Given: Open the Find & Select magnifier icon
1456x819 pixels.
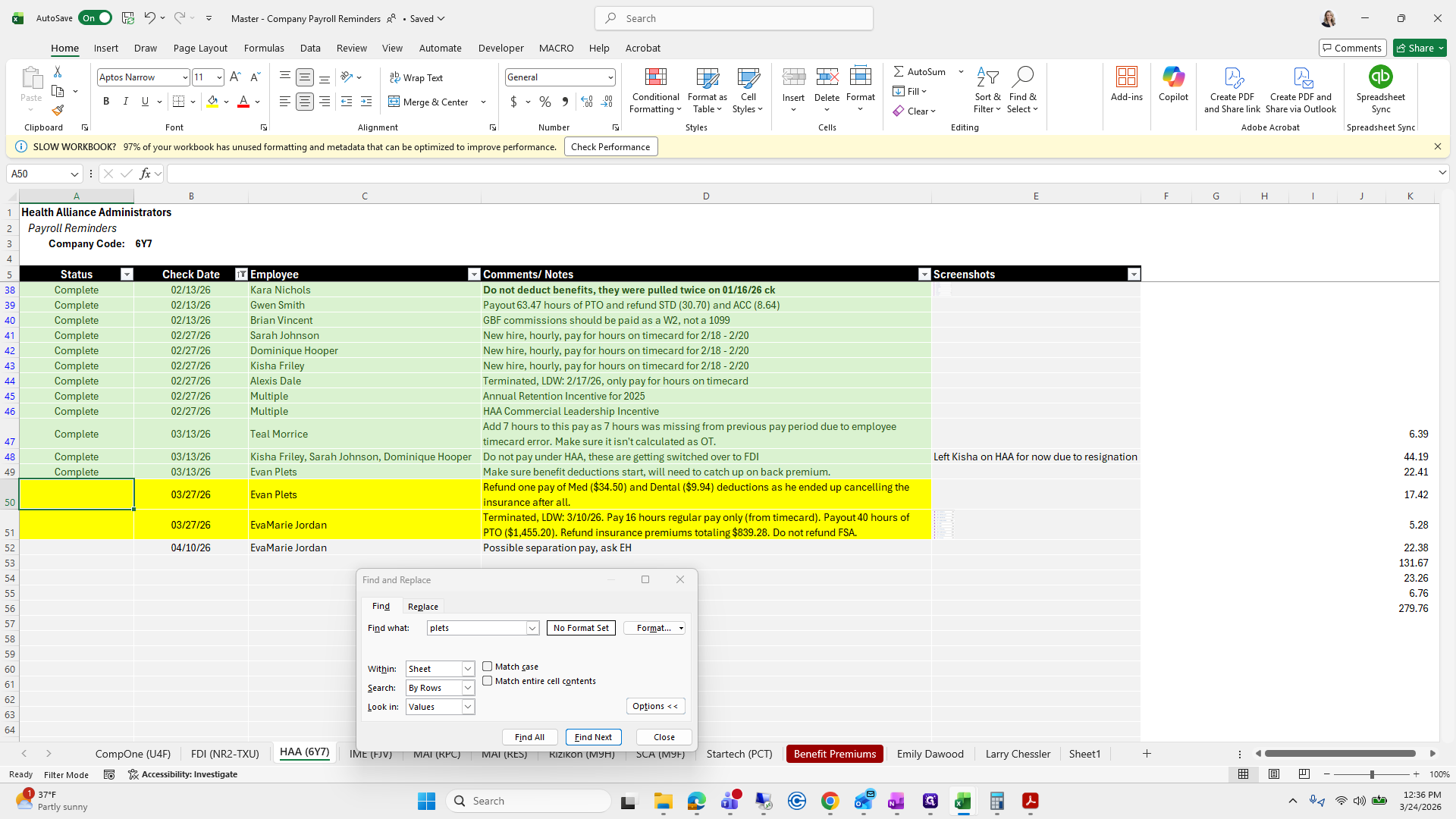Looking at the screenshot, I should (x=1022, y=77).
